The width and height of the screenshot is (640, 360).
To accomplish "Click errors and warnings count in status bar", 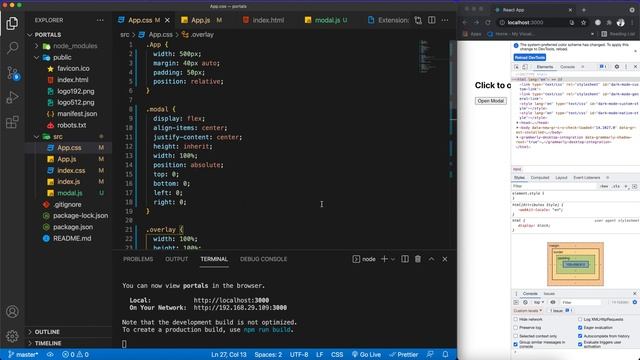I will (76, 354).
